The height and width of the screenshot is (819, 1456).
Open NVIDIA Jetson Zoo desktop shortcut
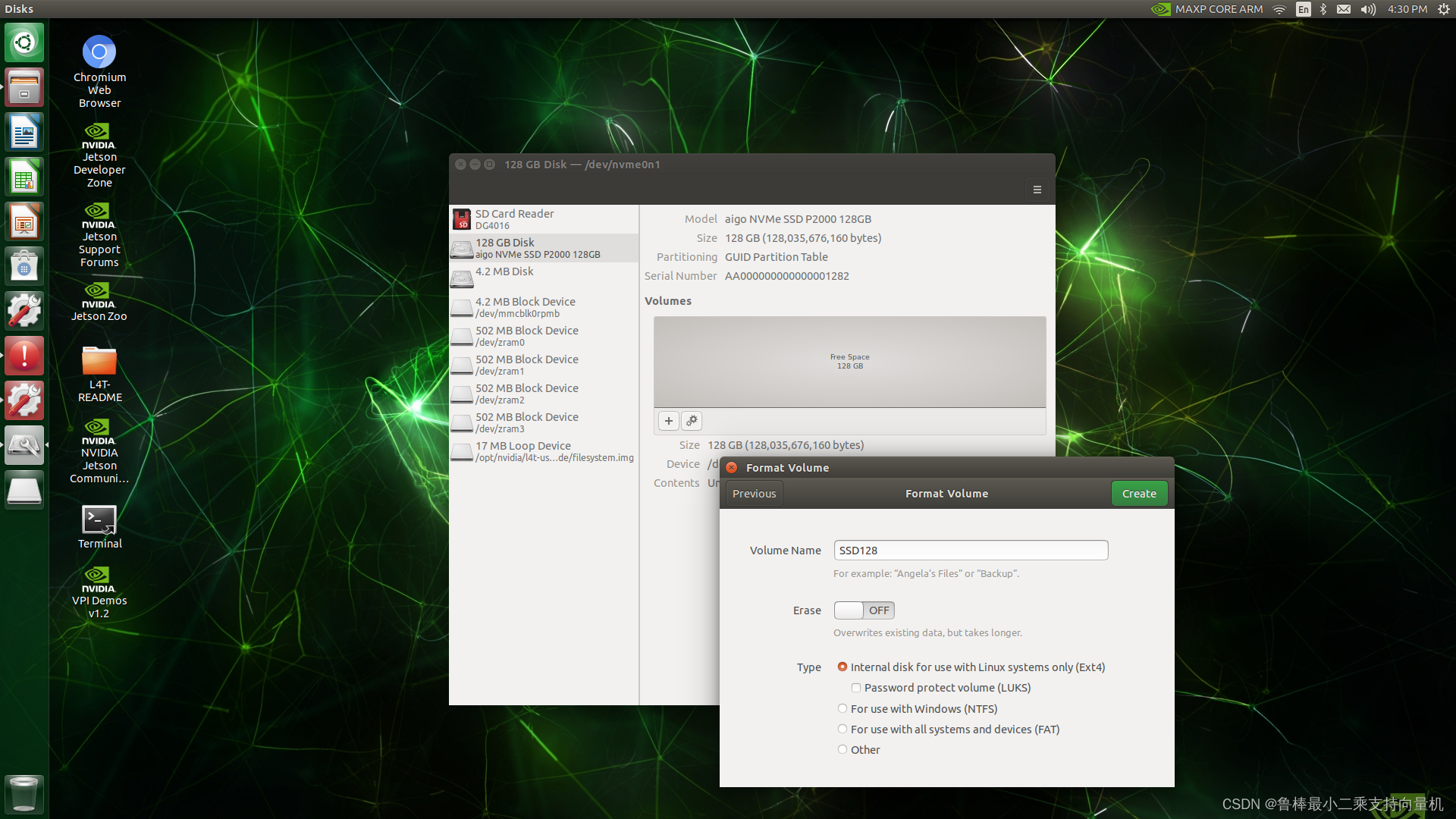99,301
